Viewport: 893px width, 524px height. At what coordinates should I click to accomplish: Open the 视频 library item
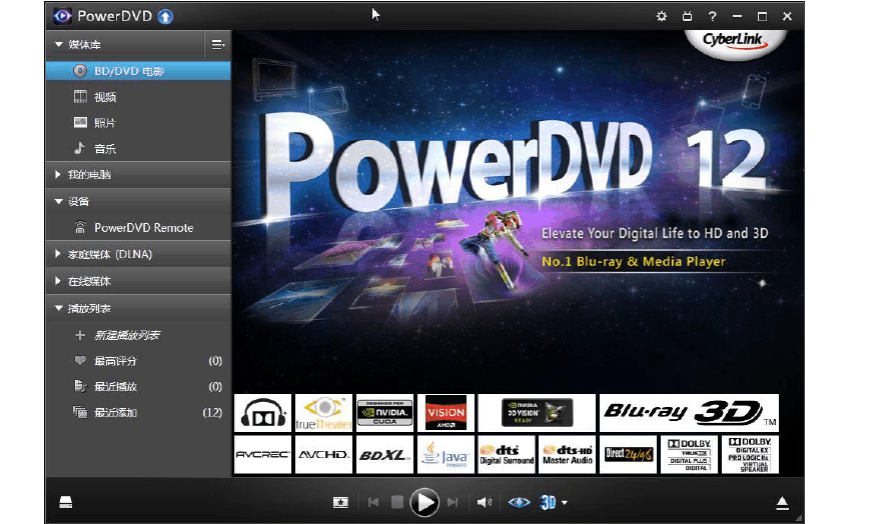pos(105,97)
